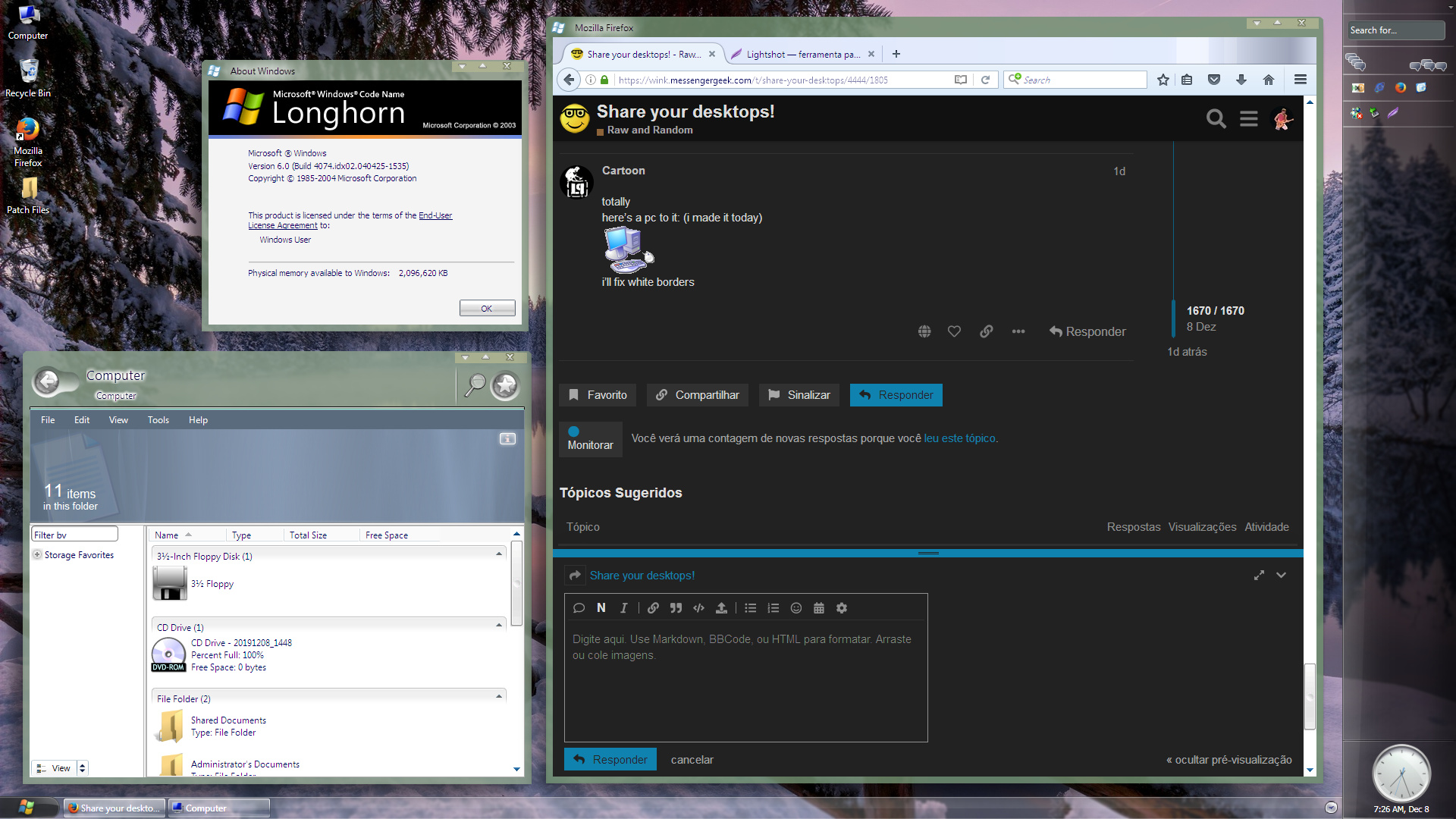This screenshot has width=1456, height=819.
Task: Open new Firefox tab
Action: [896, 54]
